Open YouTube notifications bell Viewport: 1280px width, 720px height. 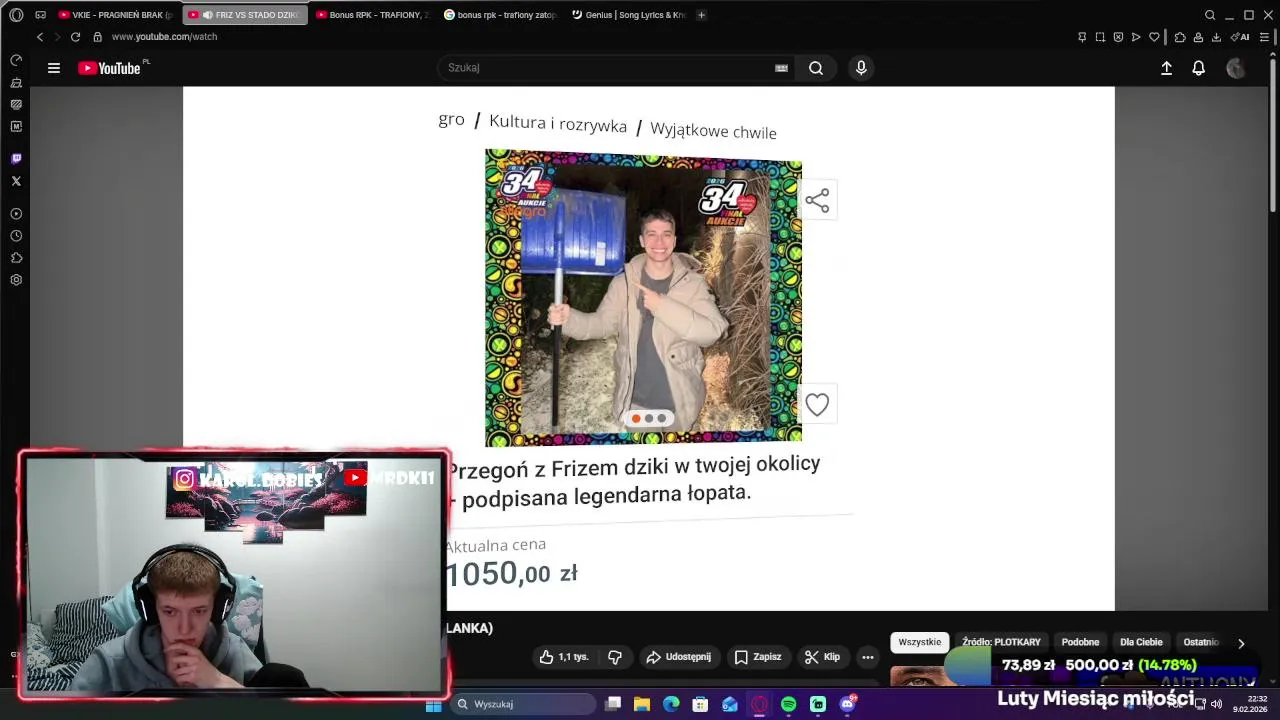click(1198, 68)
